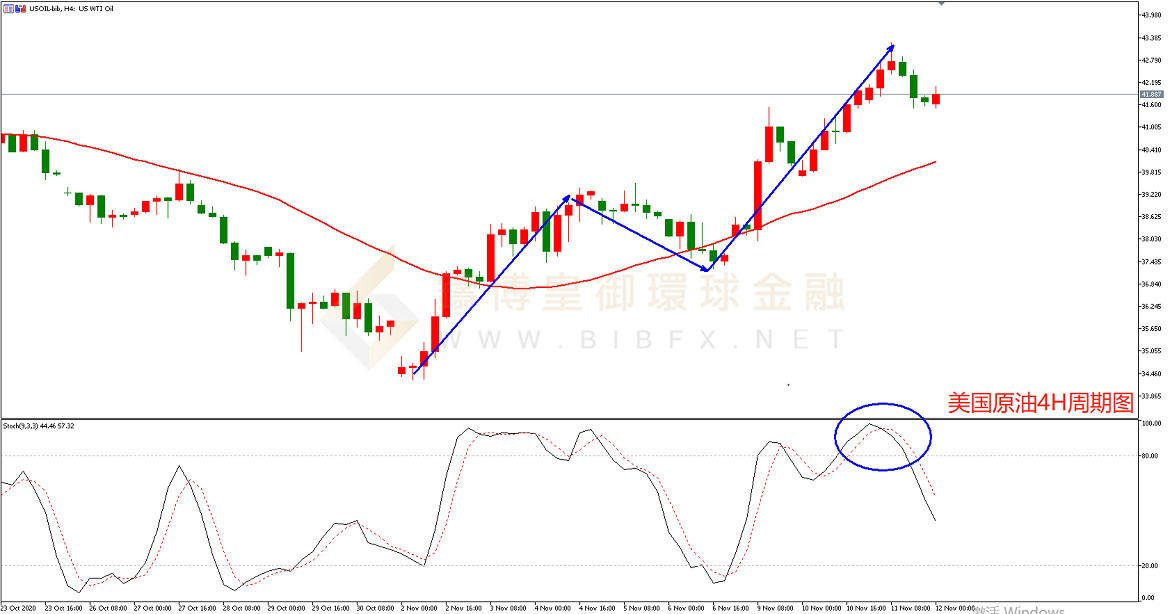The image size is (1170, 614).
Task: Click the chart shift triangle marker at top
Action: 940,4
